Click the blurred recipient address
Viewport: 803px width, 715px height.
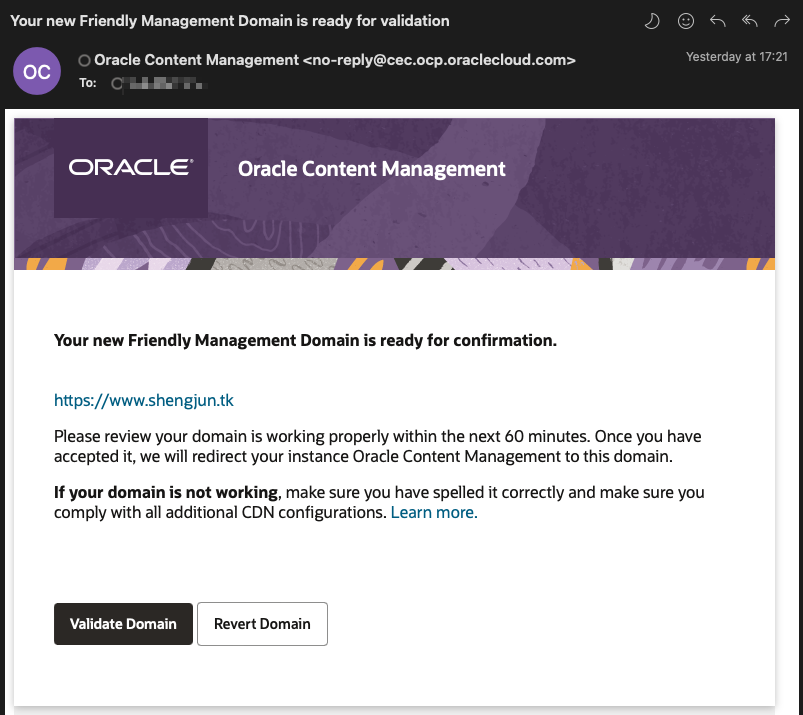[165, 83]
